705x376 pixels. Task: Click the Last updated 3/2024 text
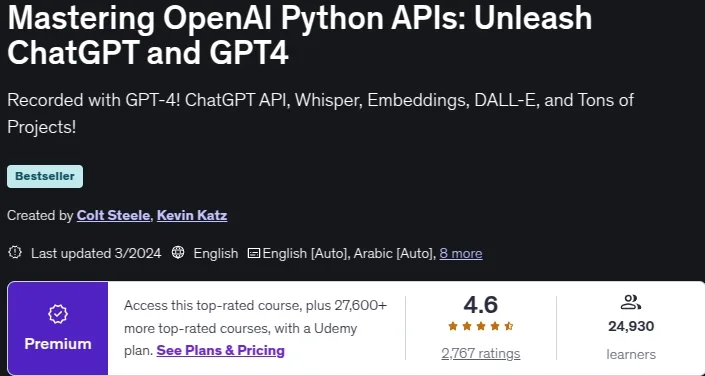point(96,253)
